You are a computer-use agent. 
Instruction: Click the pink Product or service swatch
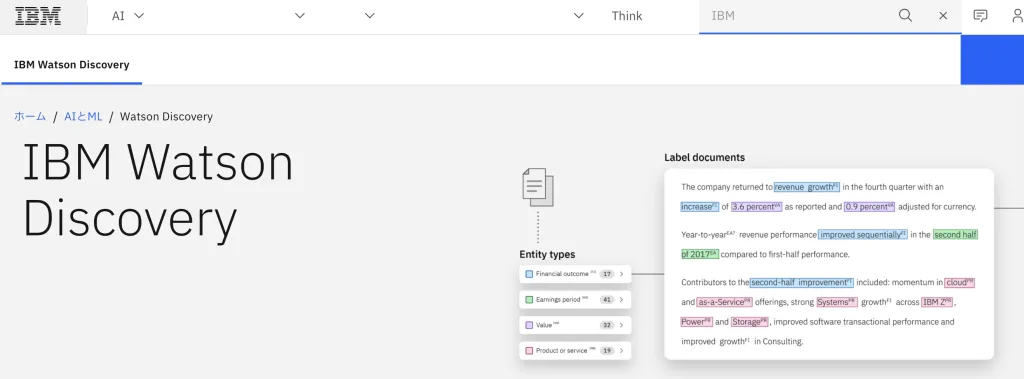[529, 351]
